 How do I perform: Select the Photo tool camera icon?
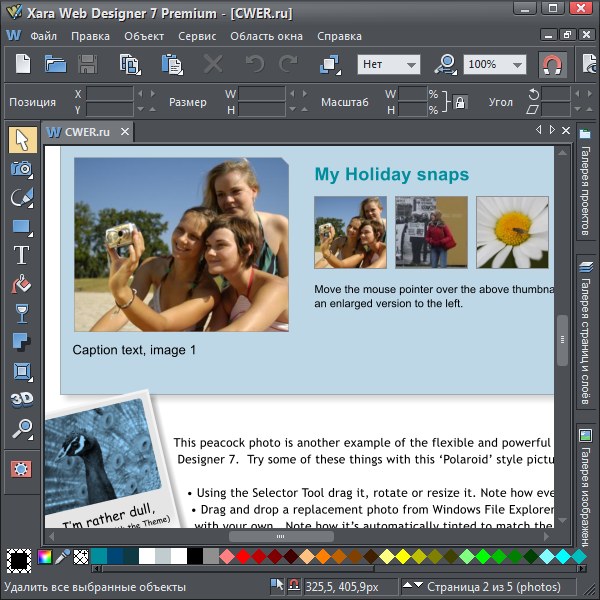click(x=21, y=168)
